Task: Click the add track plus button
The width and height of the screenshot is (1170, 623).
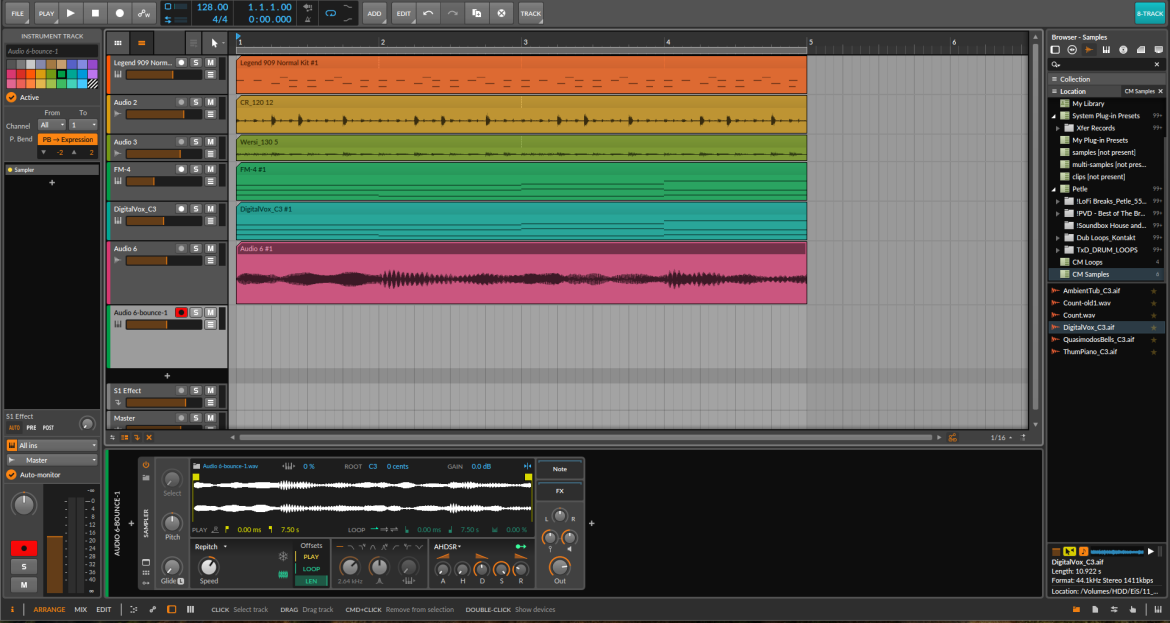Action: tap(167, 376)
